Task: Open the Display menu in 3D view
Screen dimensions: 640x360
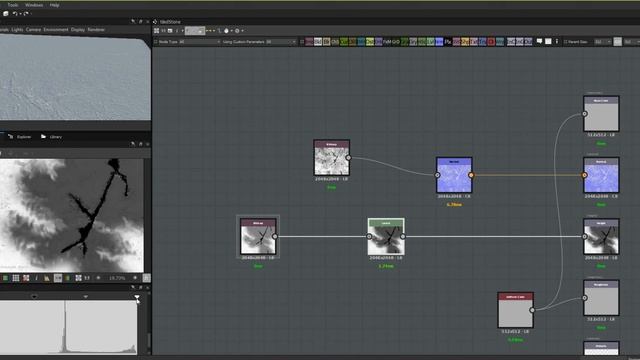Action: [78, 30]
